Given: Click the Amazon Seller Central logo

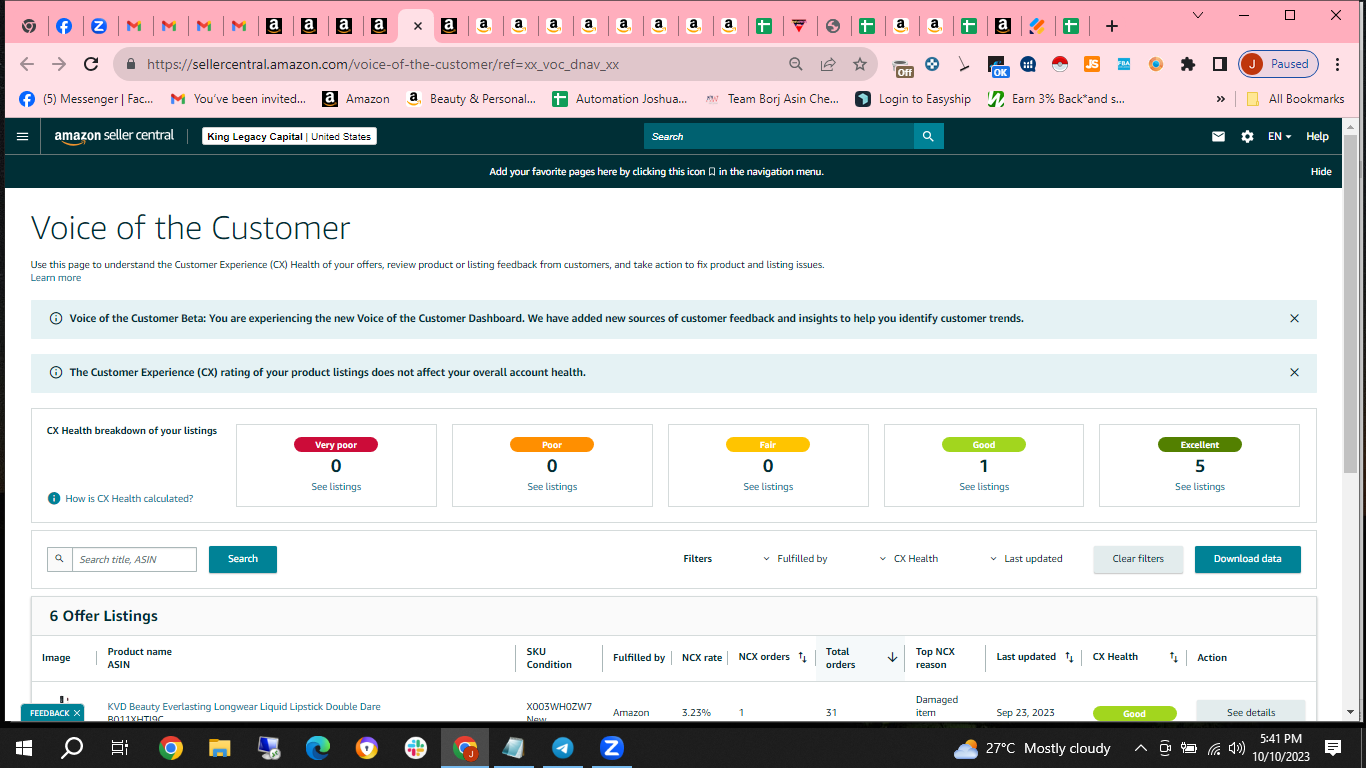Looking at the screenshot, I should [114, 136].
